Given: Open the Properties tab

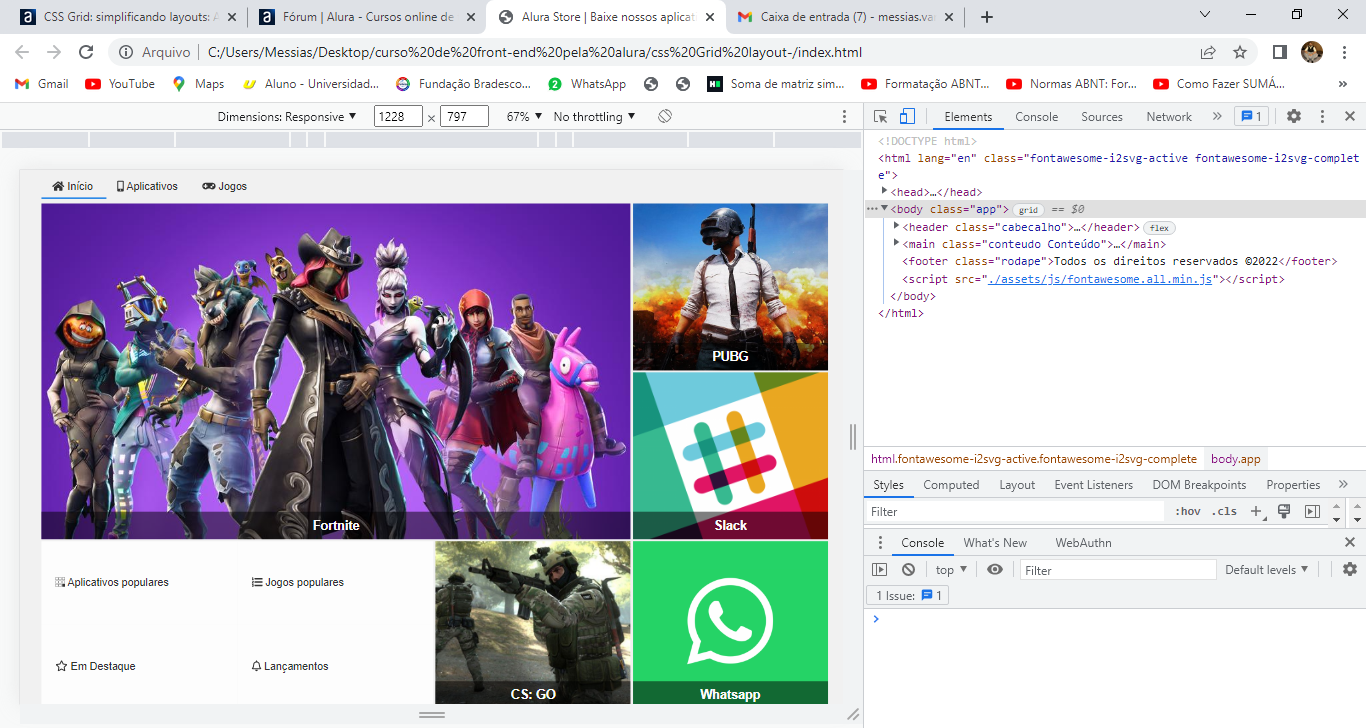Looking at the screenshot, I should point(1293,485).
